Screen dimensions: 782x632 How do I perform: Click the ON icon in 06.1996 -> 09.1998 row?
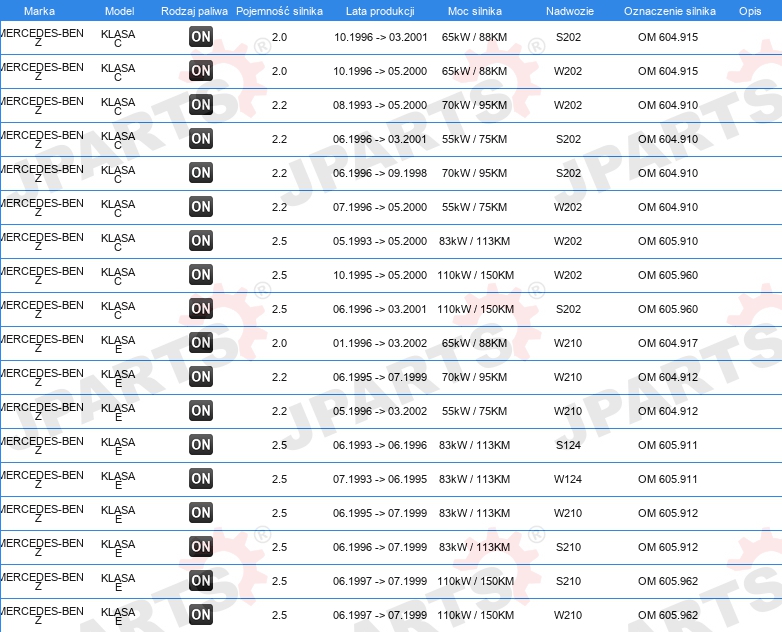[201, 173]
